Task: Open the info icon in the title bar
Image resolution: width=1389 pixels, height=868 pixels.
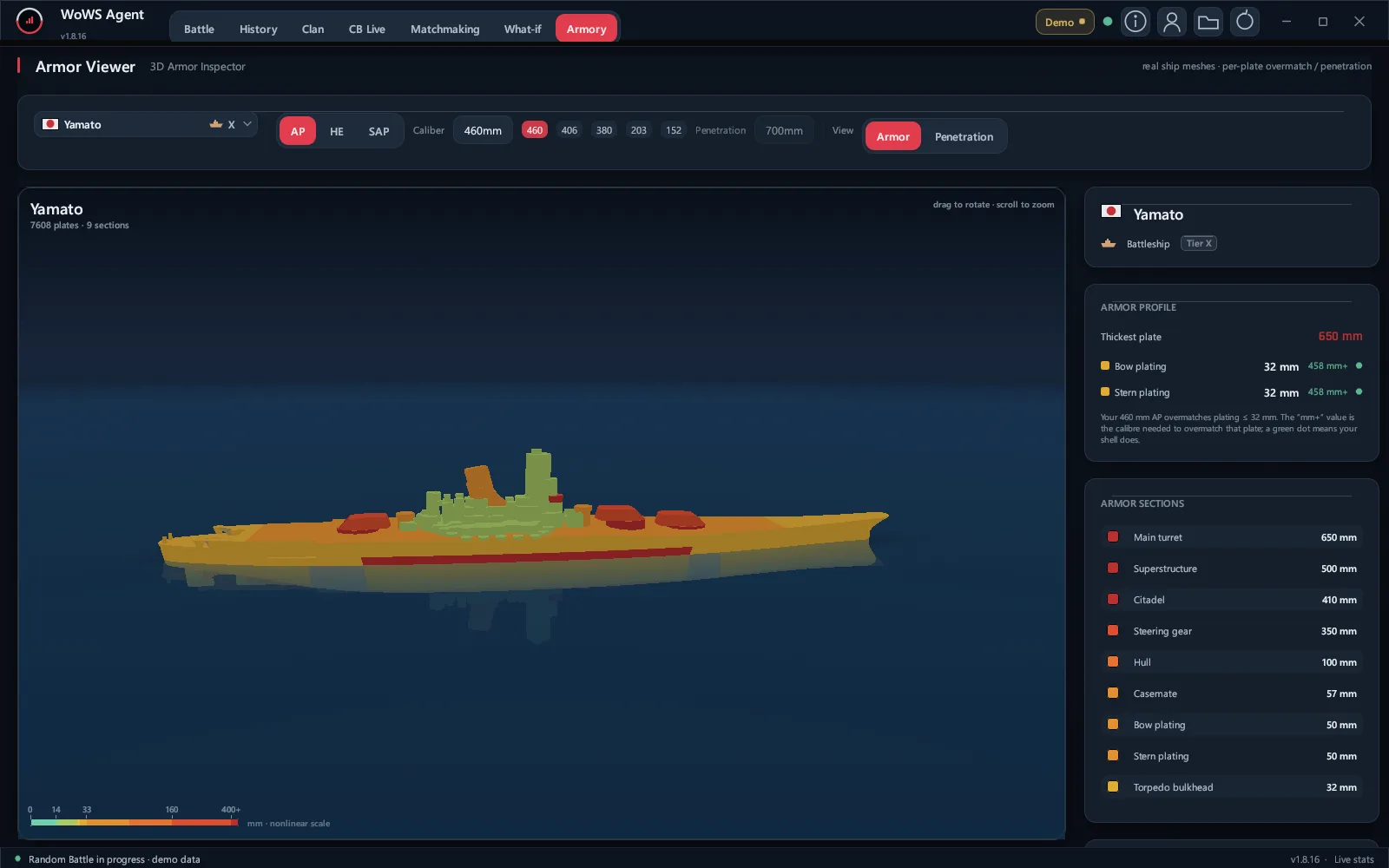Action: [1135, 22]
